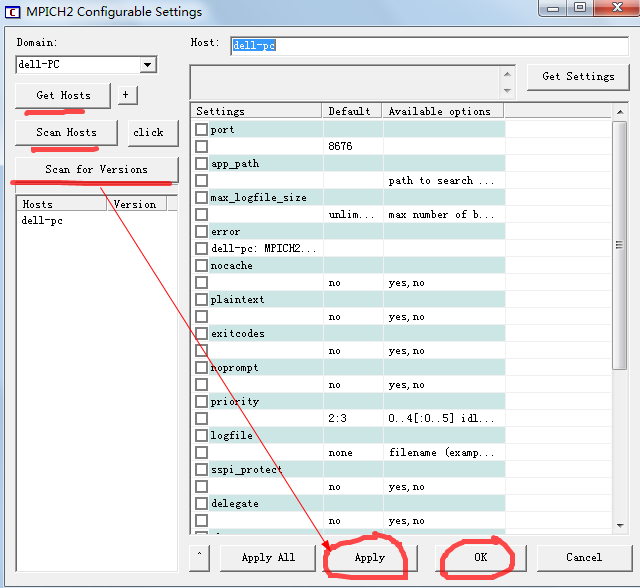This screenshot has width=640, height=588.
Task: Check the box on the path to search row
Action: 201,181
